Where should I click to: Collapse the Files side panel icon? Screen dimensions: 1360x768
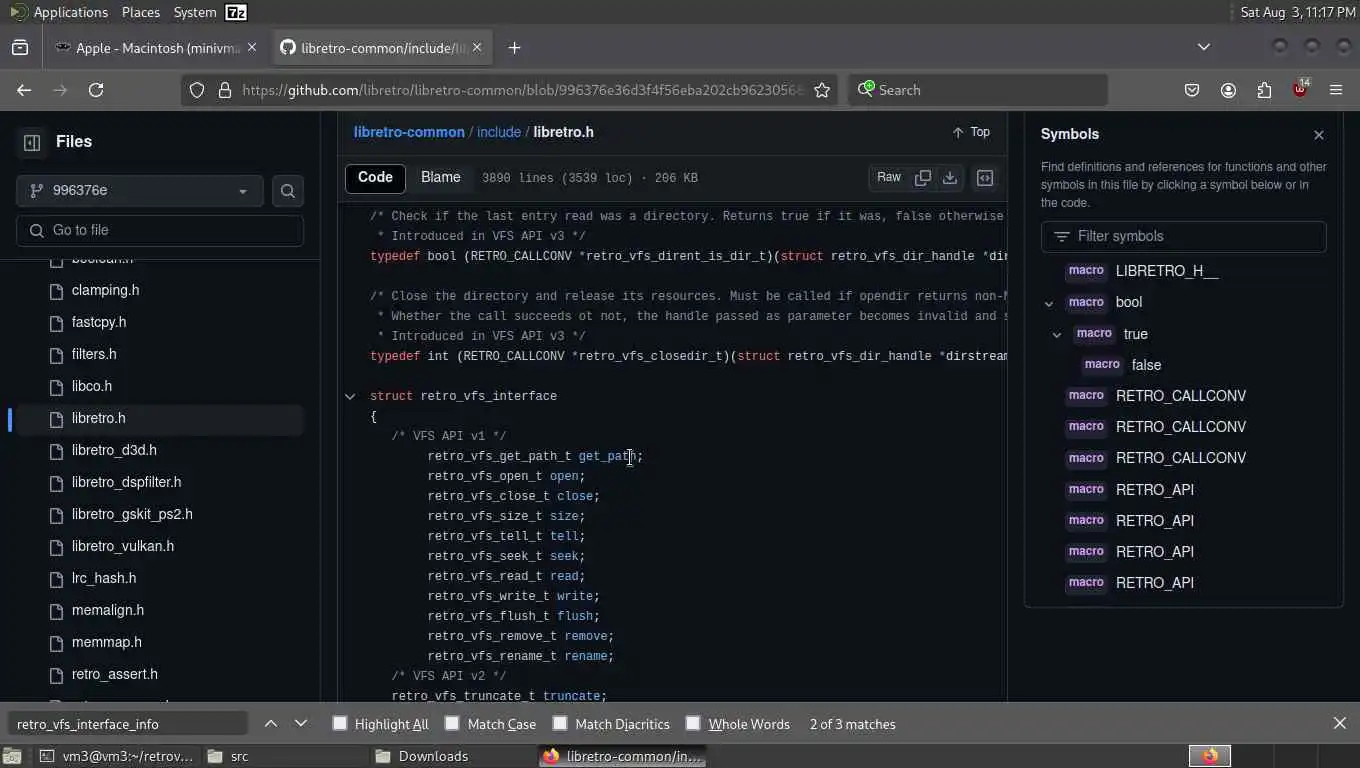point(31,142)
